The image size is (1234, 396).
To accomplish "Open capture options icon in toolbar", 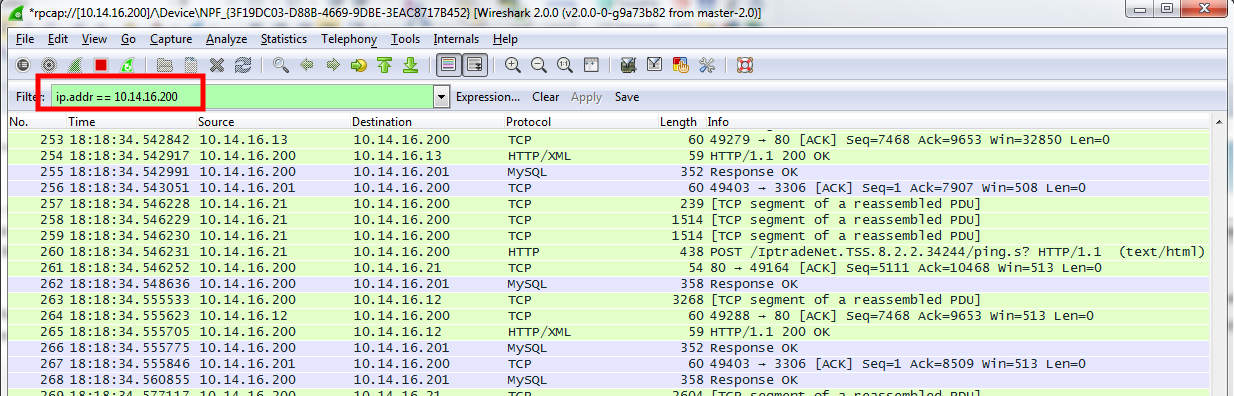I will tap(48, 66).
